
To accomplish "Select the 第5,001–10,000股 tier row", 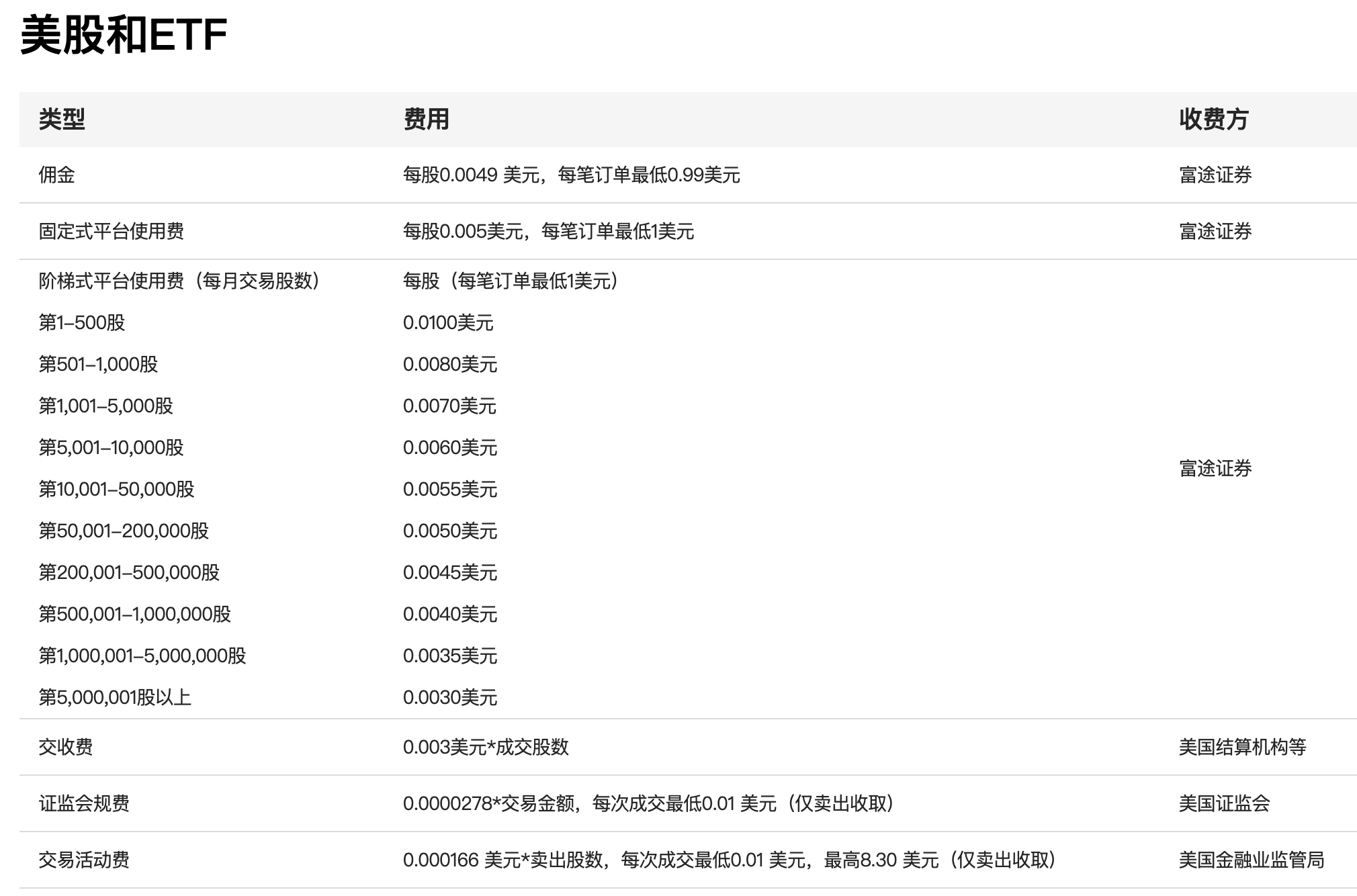I will 111,448.
